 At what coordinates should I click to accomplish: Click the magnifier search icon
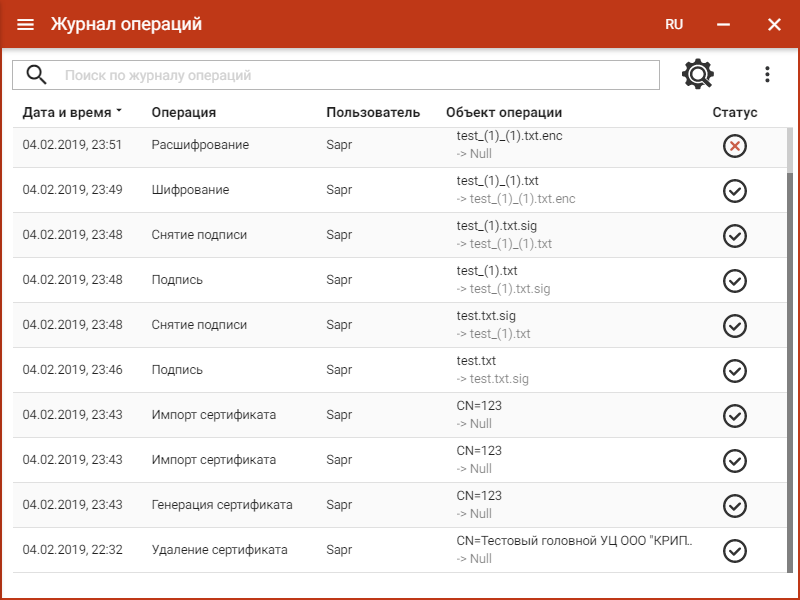37,75
